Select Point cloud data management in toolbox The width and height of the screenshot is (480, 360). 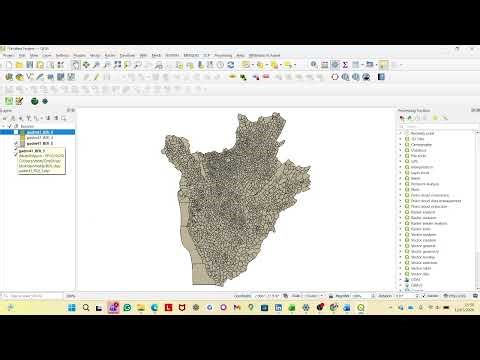point(436,201)
